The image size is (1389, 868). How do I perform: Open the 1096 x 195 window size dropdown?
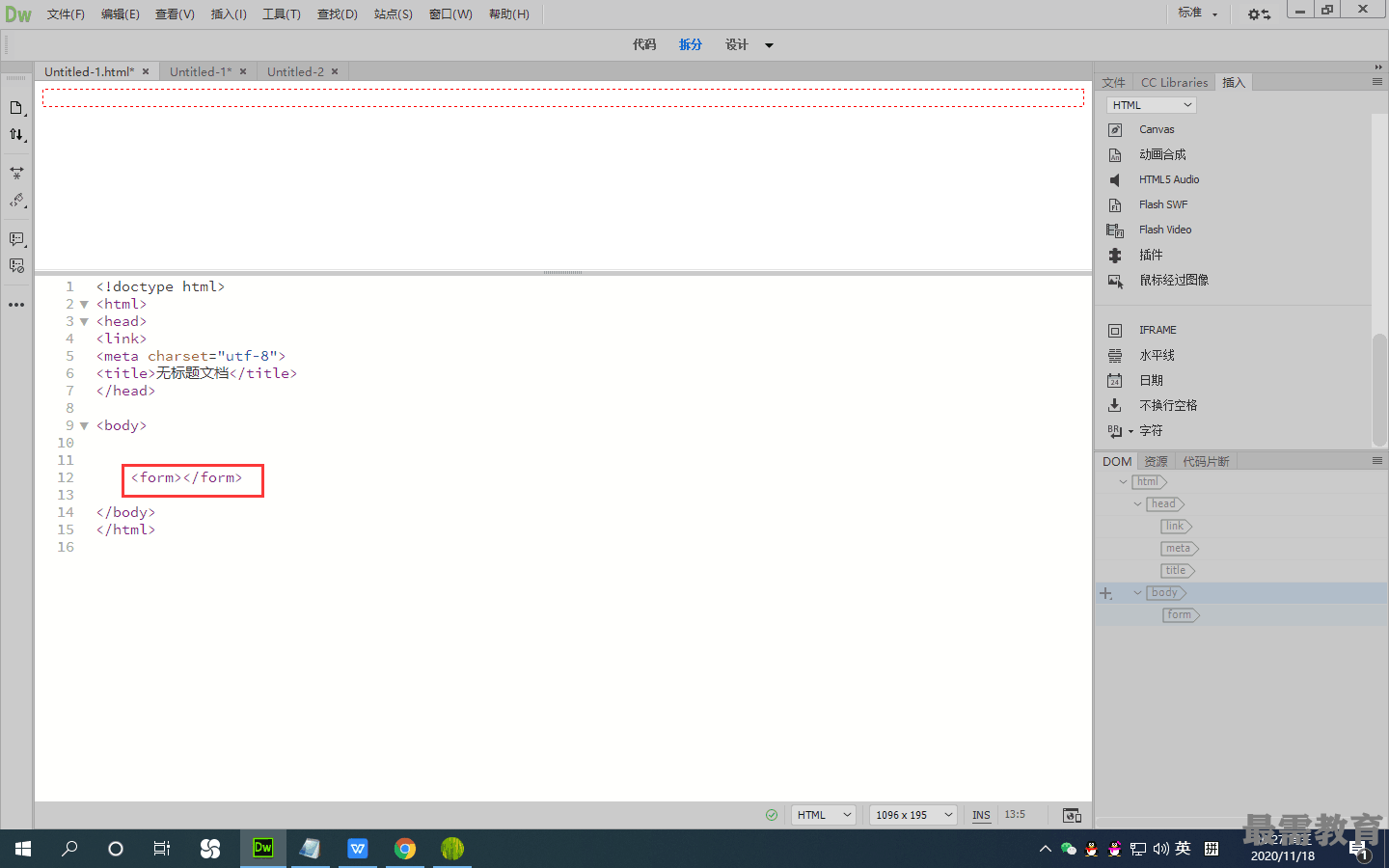[912, 815]
